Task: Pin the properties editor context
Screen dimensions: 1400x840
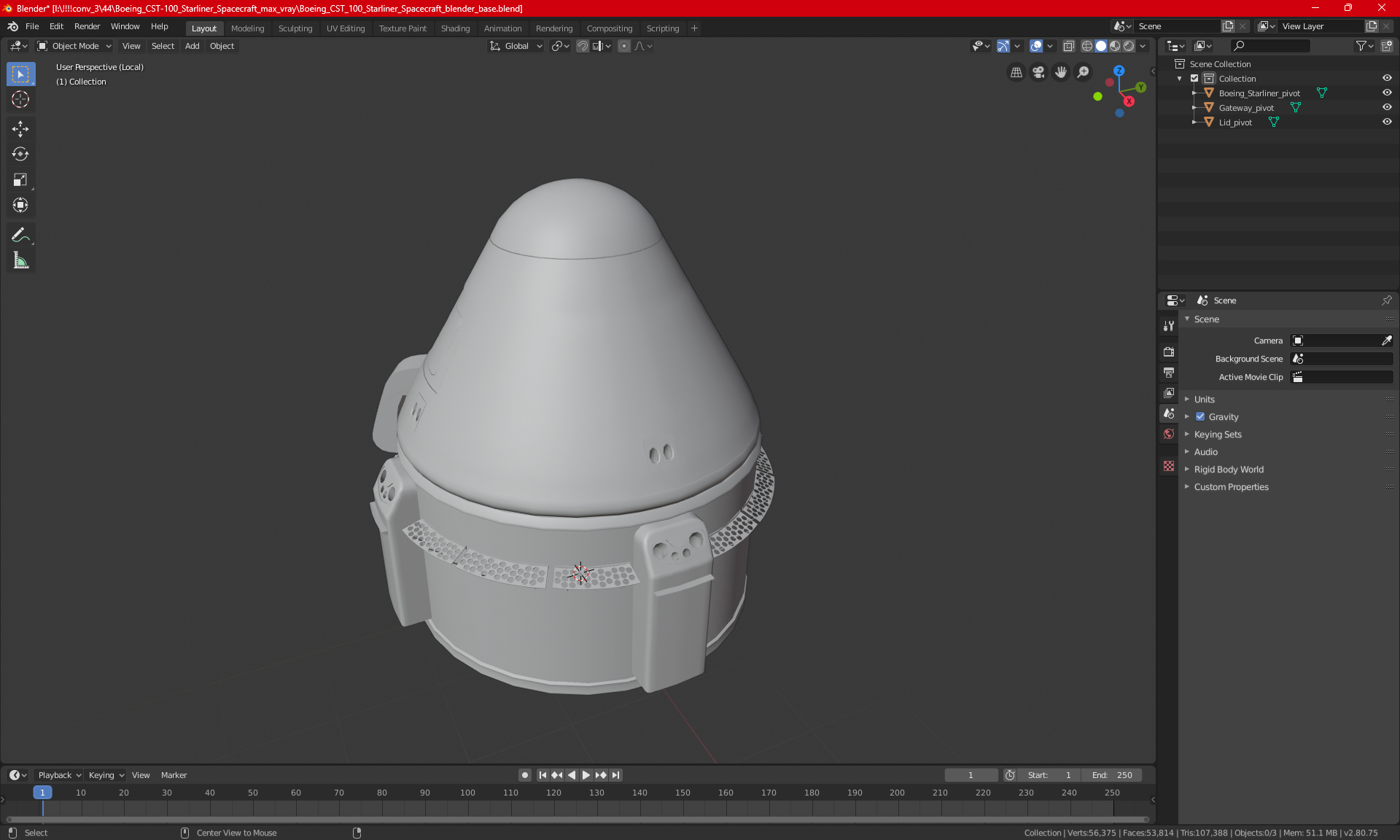Action: pos(1386,300)
